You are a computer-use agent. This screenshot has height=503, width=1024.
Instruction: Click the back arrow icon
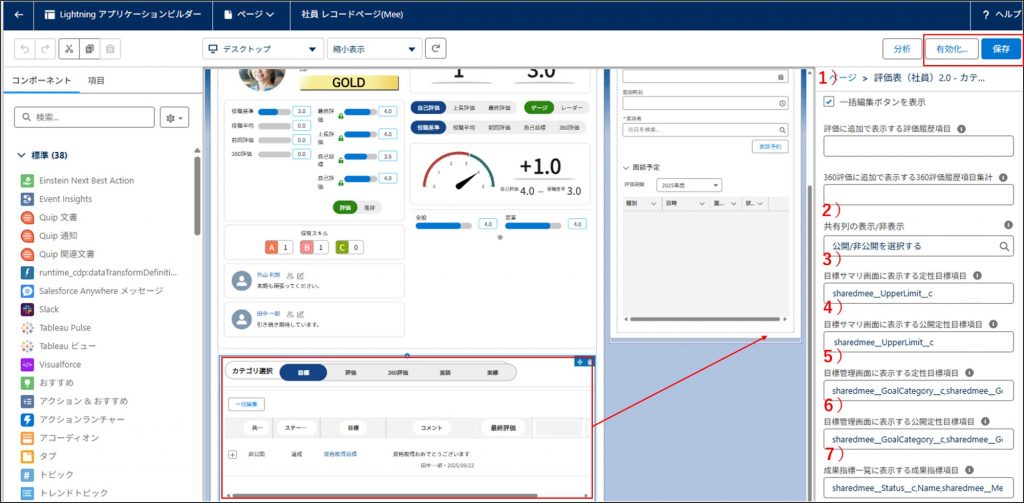18,15
